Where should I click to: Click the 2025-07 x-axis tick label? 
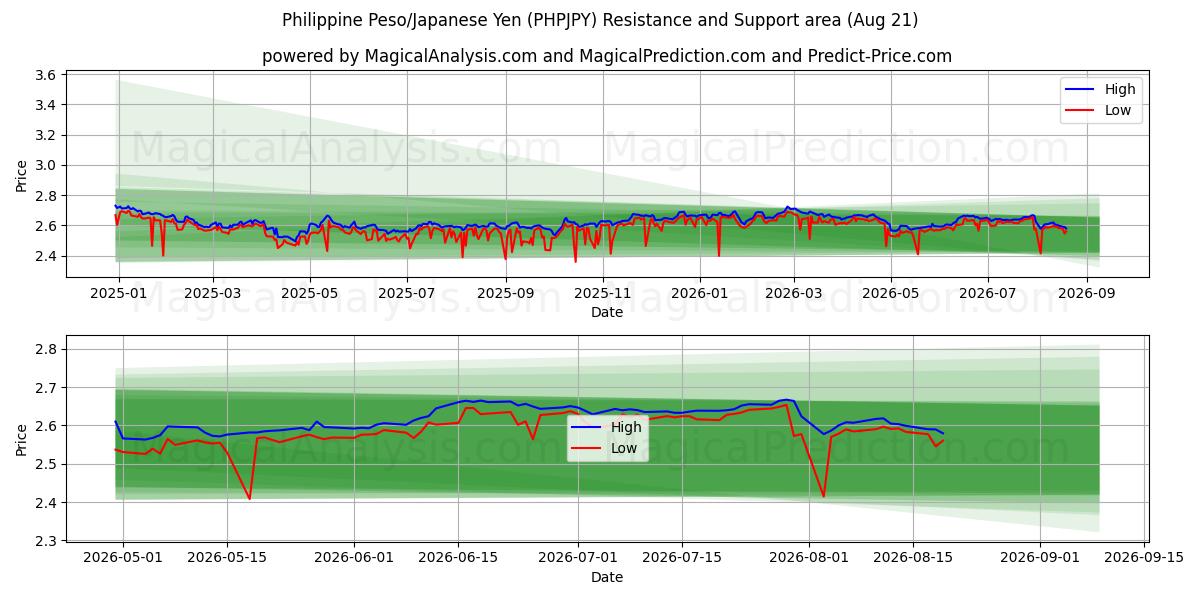(x=406, y=293)
